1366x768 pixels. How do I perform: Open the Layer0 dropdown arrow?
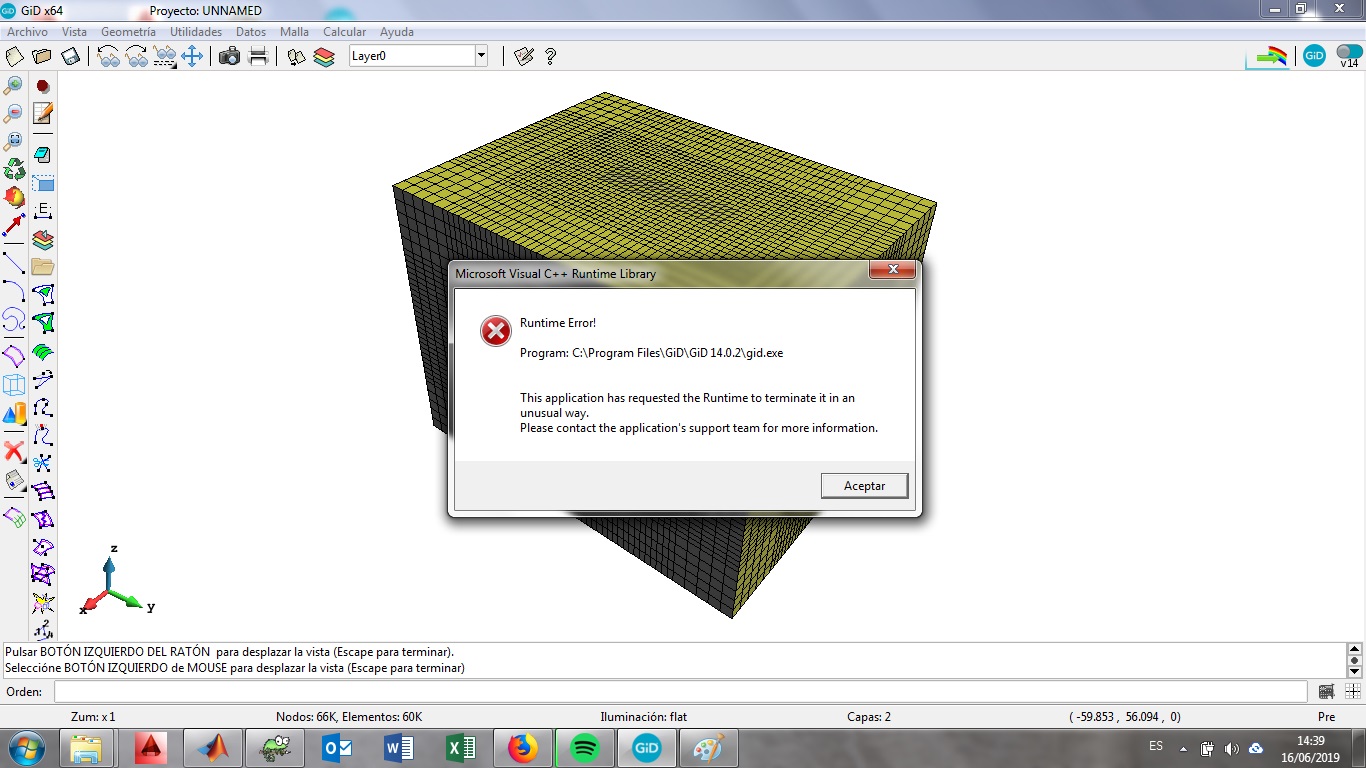point(481,56)
